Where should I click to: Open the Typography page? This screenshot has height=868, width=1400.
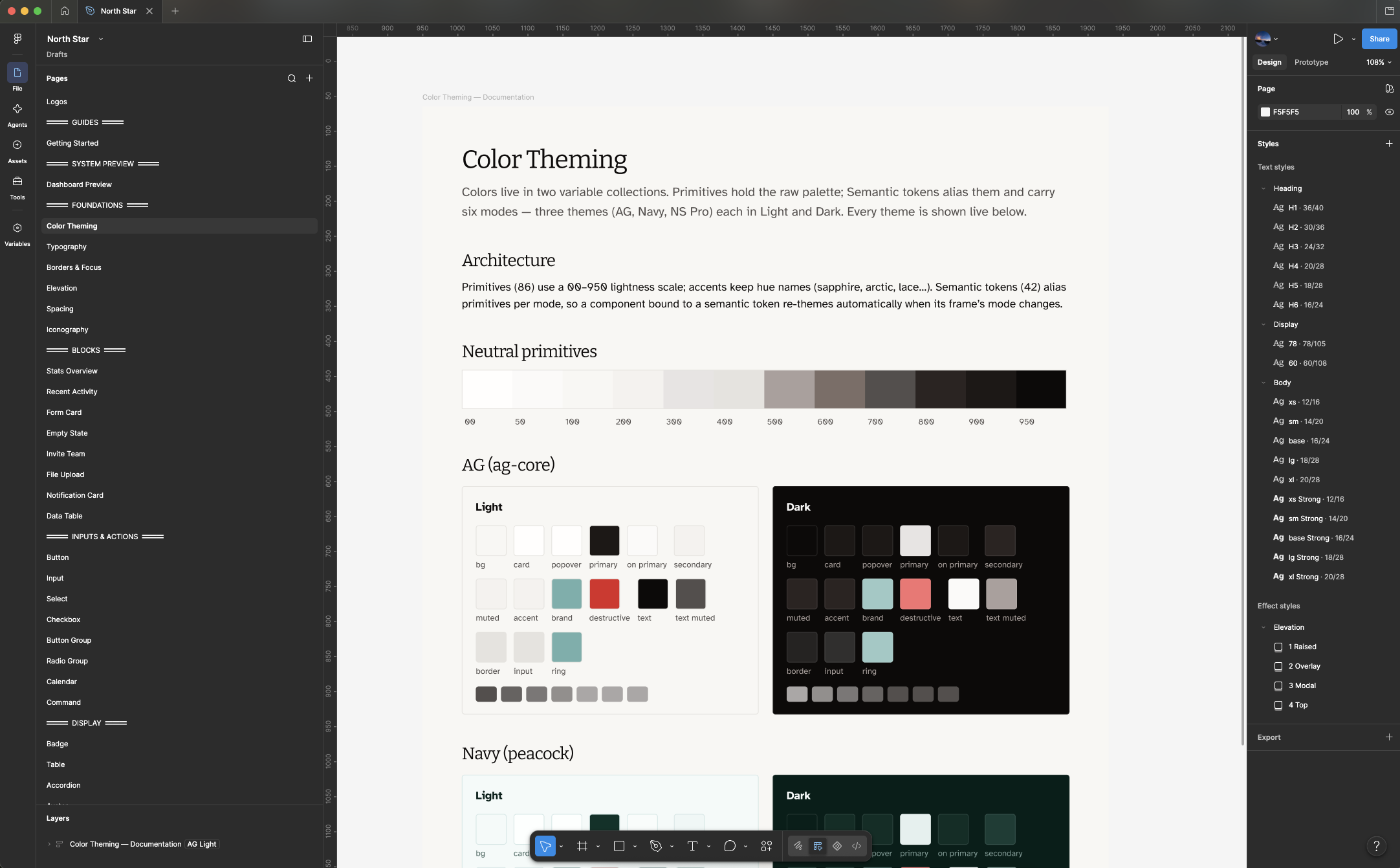pos(179,247)
